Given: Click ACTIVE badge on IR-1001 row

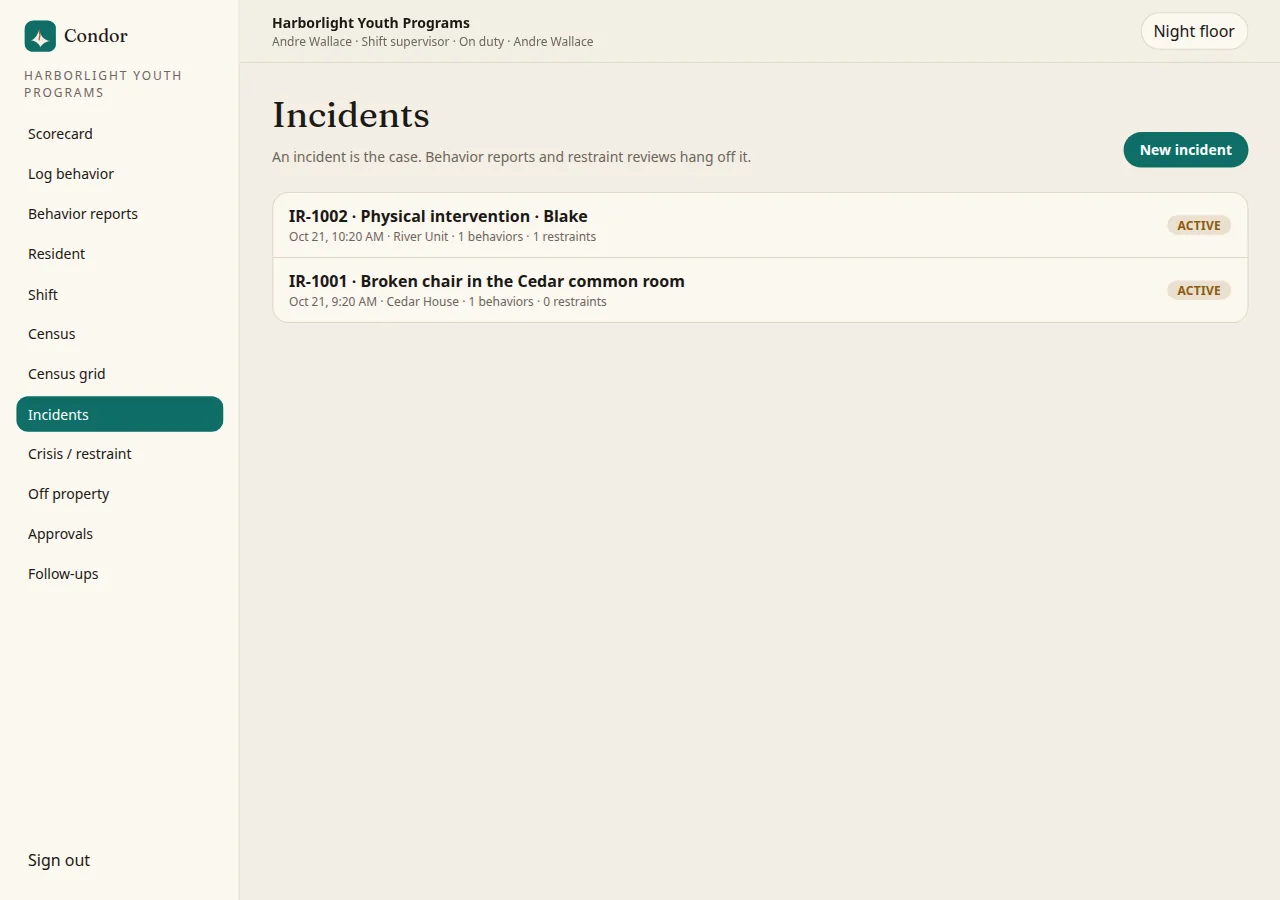Looking at the screenshot, I should click(1199, 290).
